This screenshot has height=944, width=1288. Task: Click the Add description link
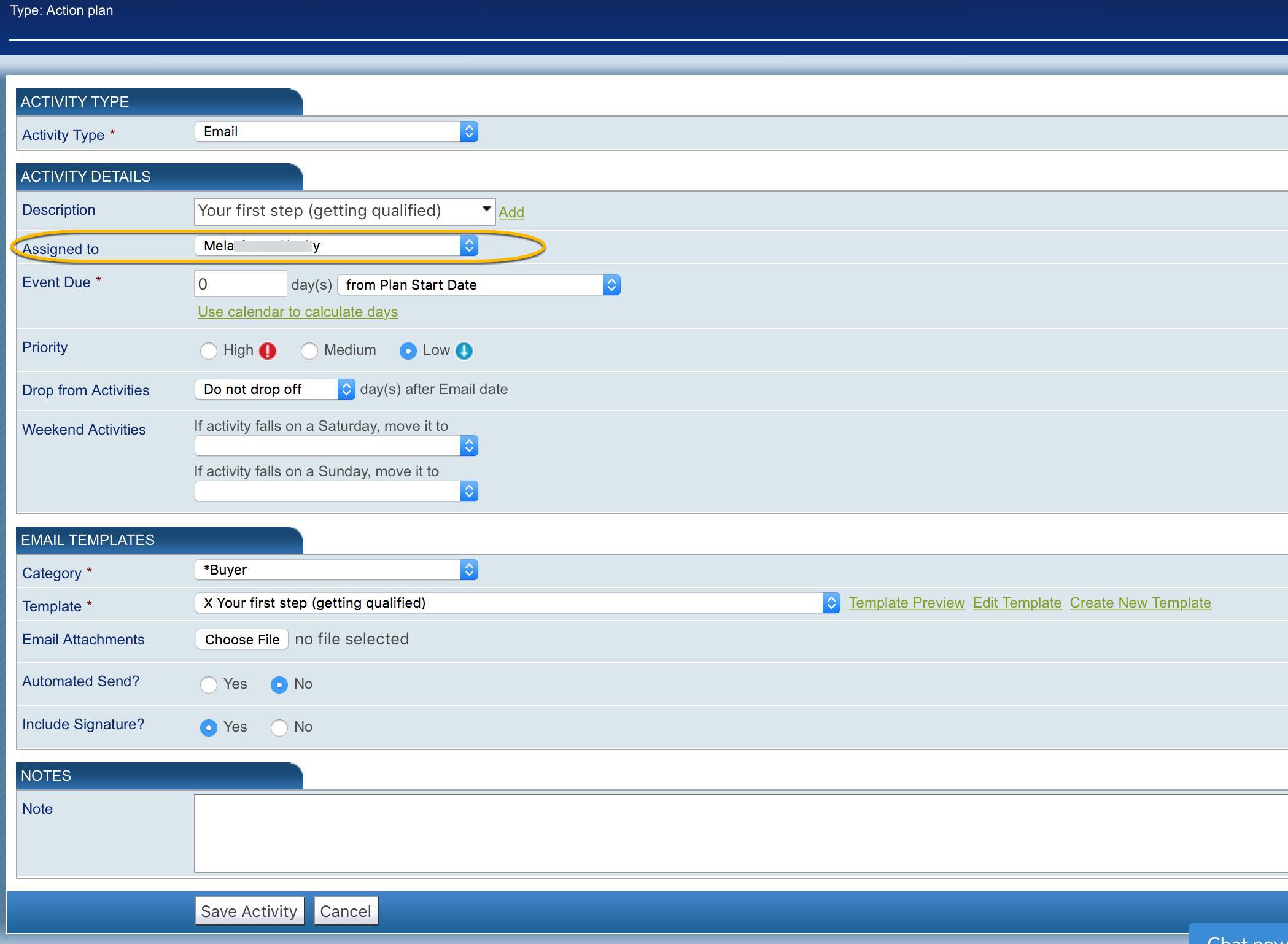click(511, 212)
